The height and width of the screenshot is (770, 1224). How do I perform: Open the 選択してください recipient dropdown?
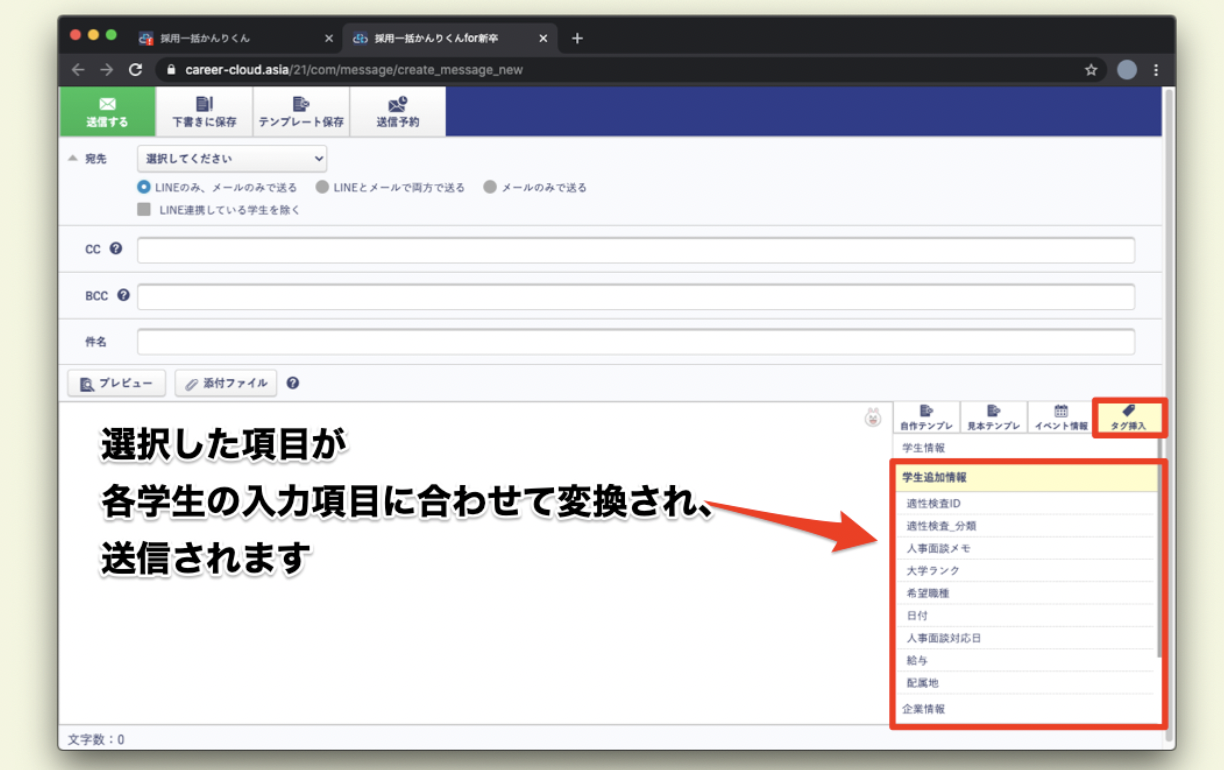(231, 159)
